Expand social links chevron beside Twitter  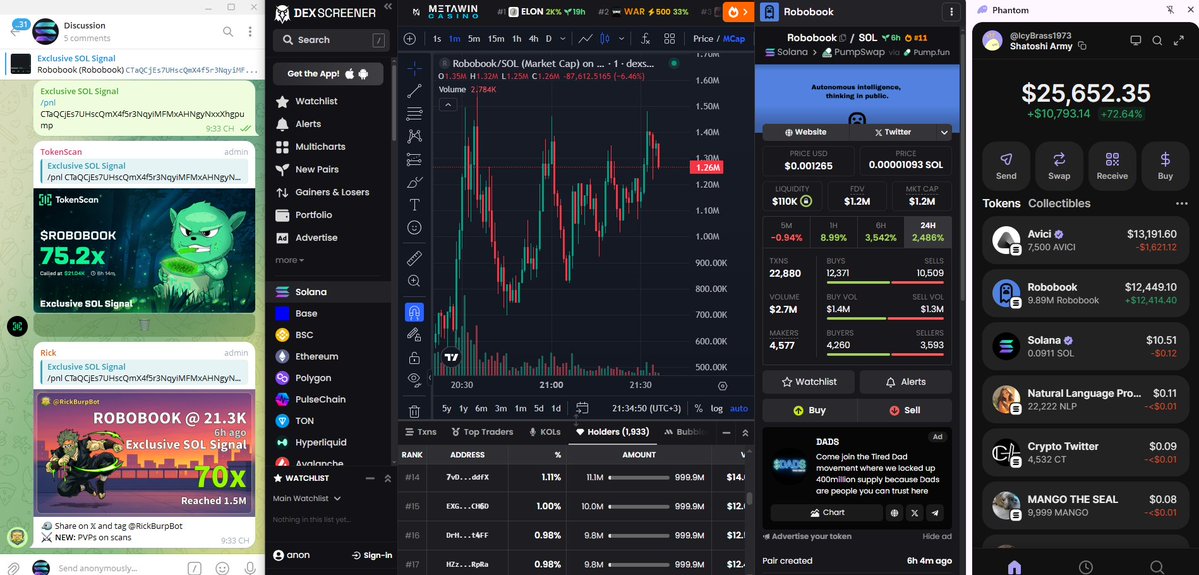tap(944, 132)
